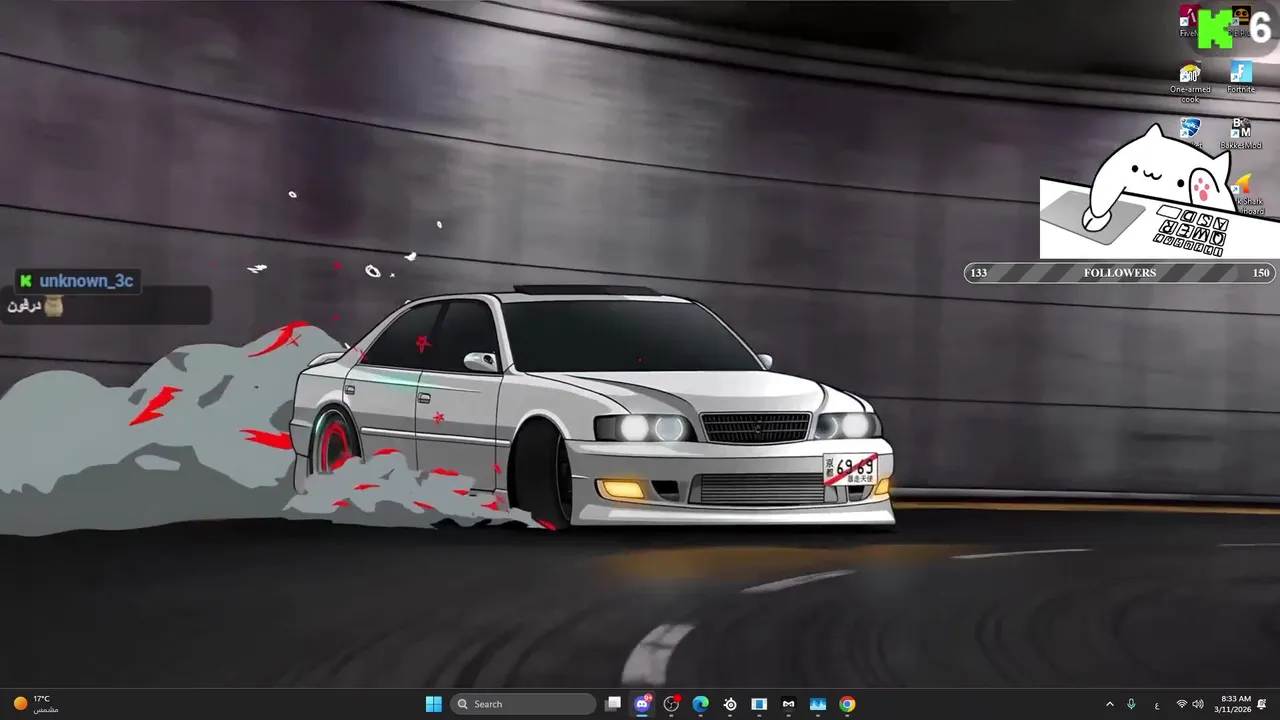The width and height of the screenshot is (1280, 720).
Task: Open SteelSeries GG from the taskbar
Action: pyautogui.click(x=730, y=704)
